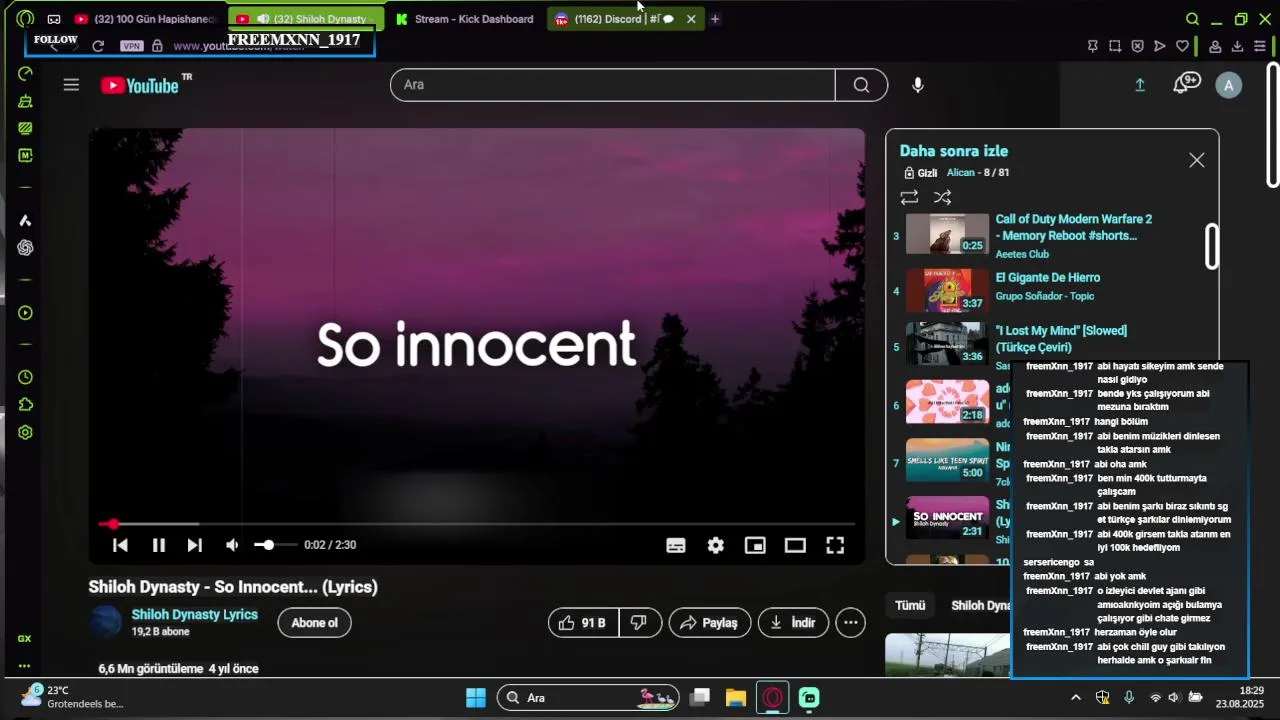Click in the YouTube Ara search field
The width and height of the screenshot is (1280, 720).
(x=612, y=85)
